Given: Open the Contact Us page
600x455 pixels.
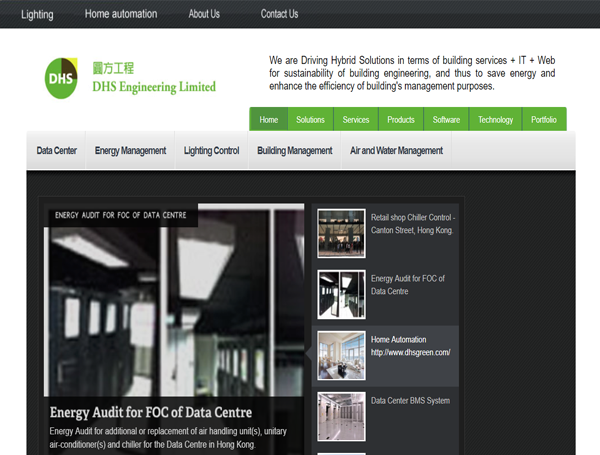Looking at the screenshot, I should (279, 14).
